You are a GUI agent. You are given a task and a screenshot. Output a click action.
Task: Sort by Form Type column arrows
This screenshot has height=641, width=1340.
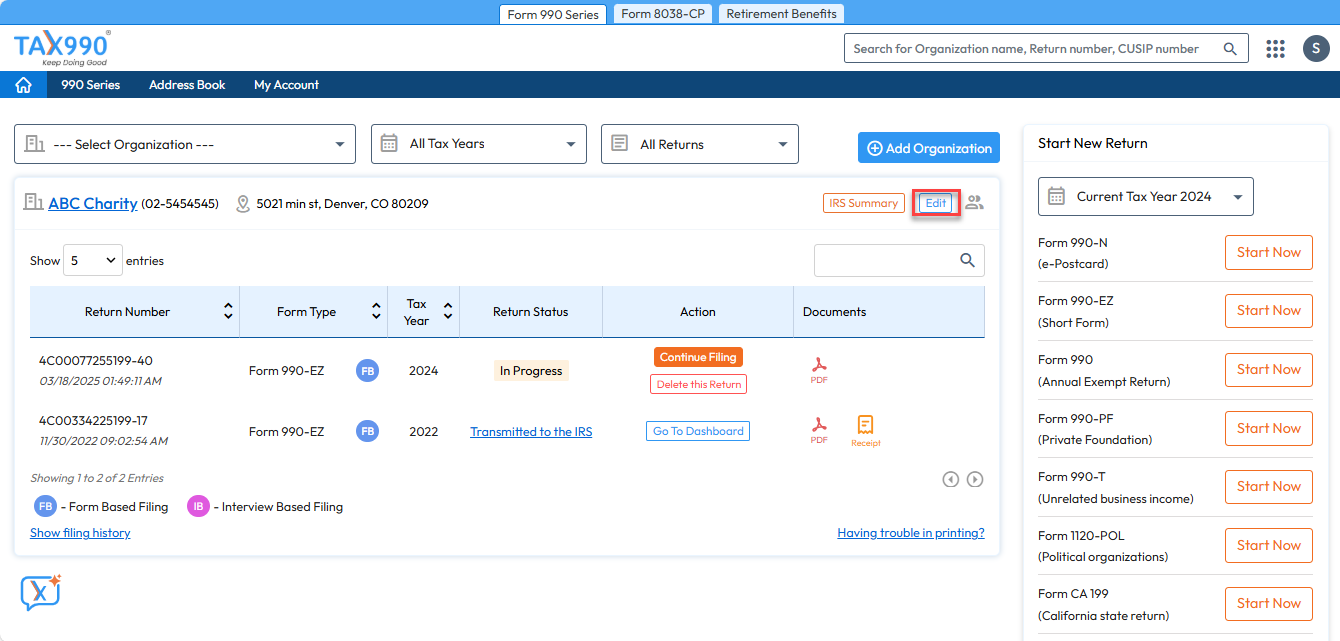pos(377,312)
